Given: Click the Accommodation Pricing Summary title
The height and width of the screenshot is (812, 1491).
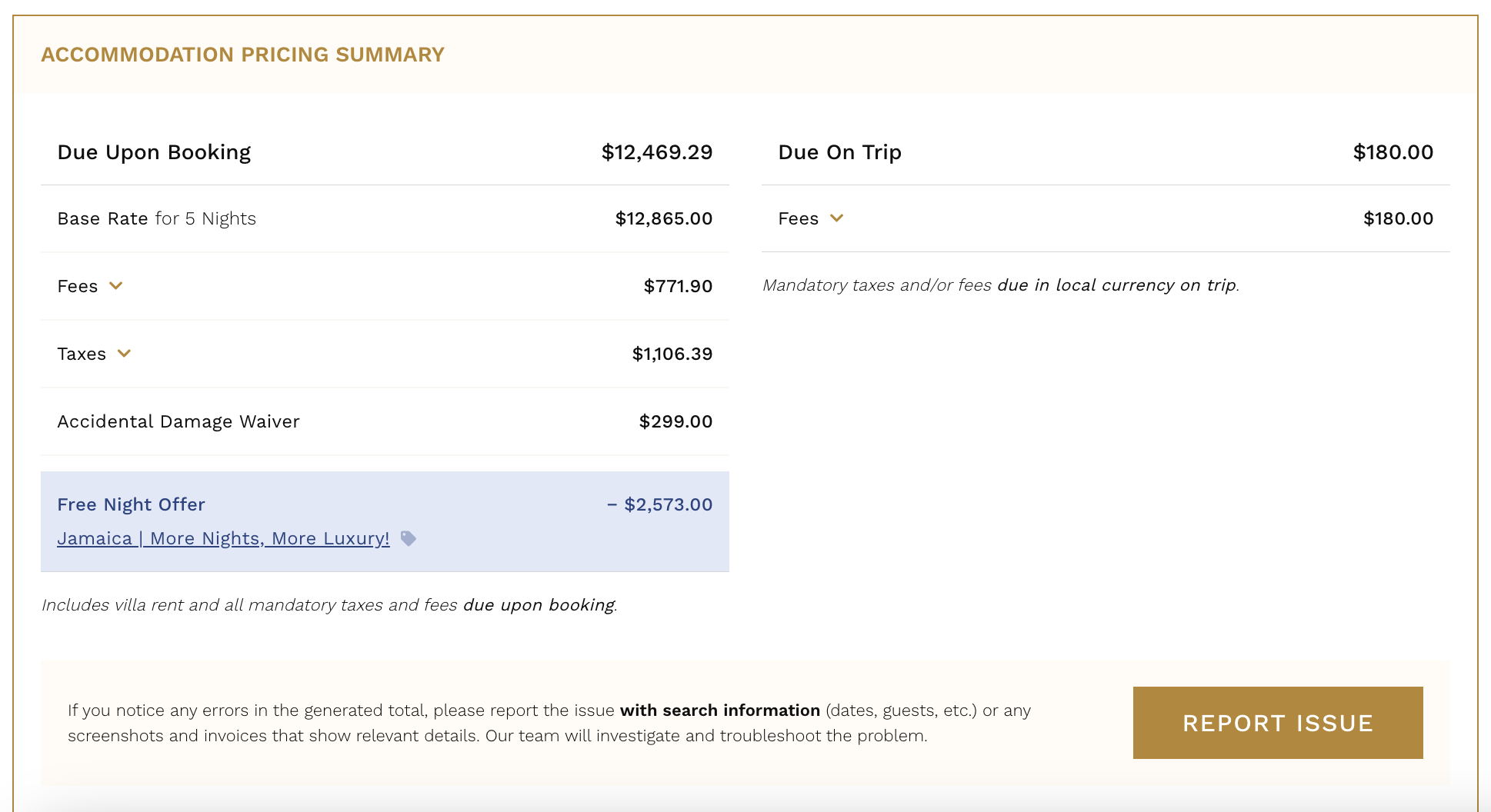Looking at the screenshot, I should point(243,55).
